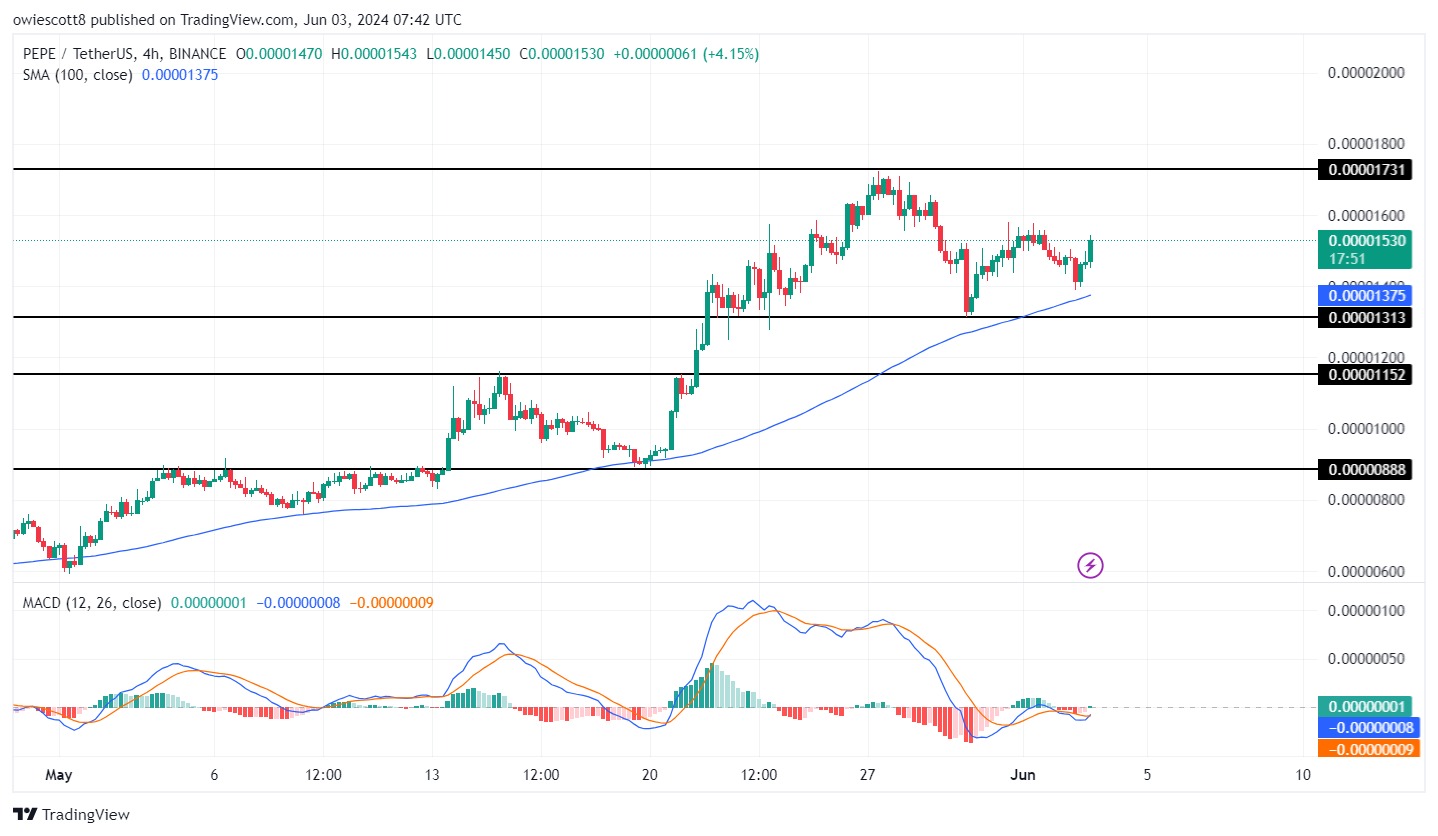1438x836 pixels.
Task: Click the PEPE / TetherUS symbol title
Action: [x=77, y=54]
